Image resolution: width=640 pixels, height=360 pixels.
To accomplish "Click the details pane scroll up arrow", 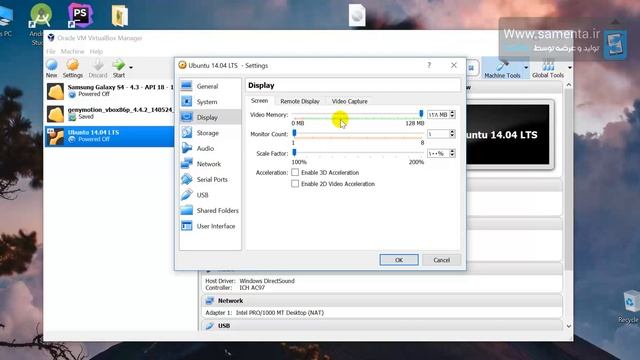I will click(569, 85).
